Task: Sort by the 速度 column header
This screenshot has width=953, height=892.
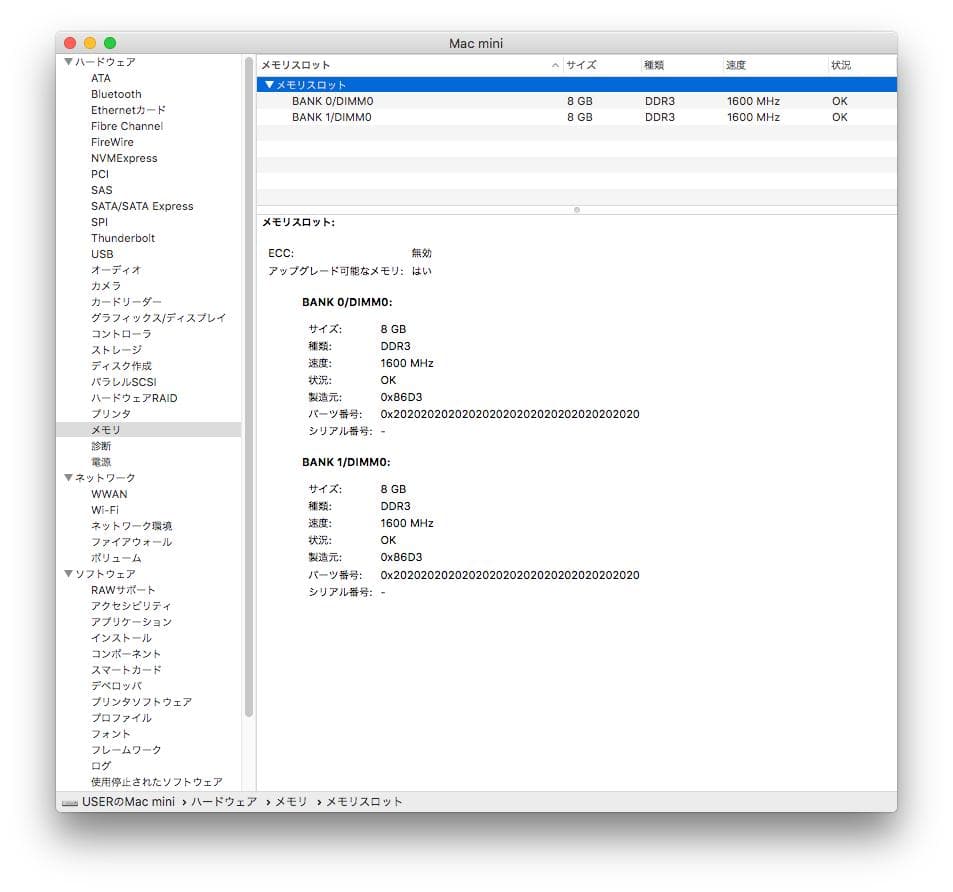Action: [x=775, y=65]
